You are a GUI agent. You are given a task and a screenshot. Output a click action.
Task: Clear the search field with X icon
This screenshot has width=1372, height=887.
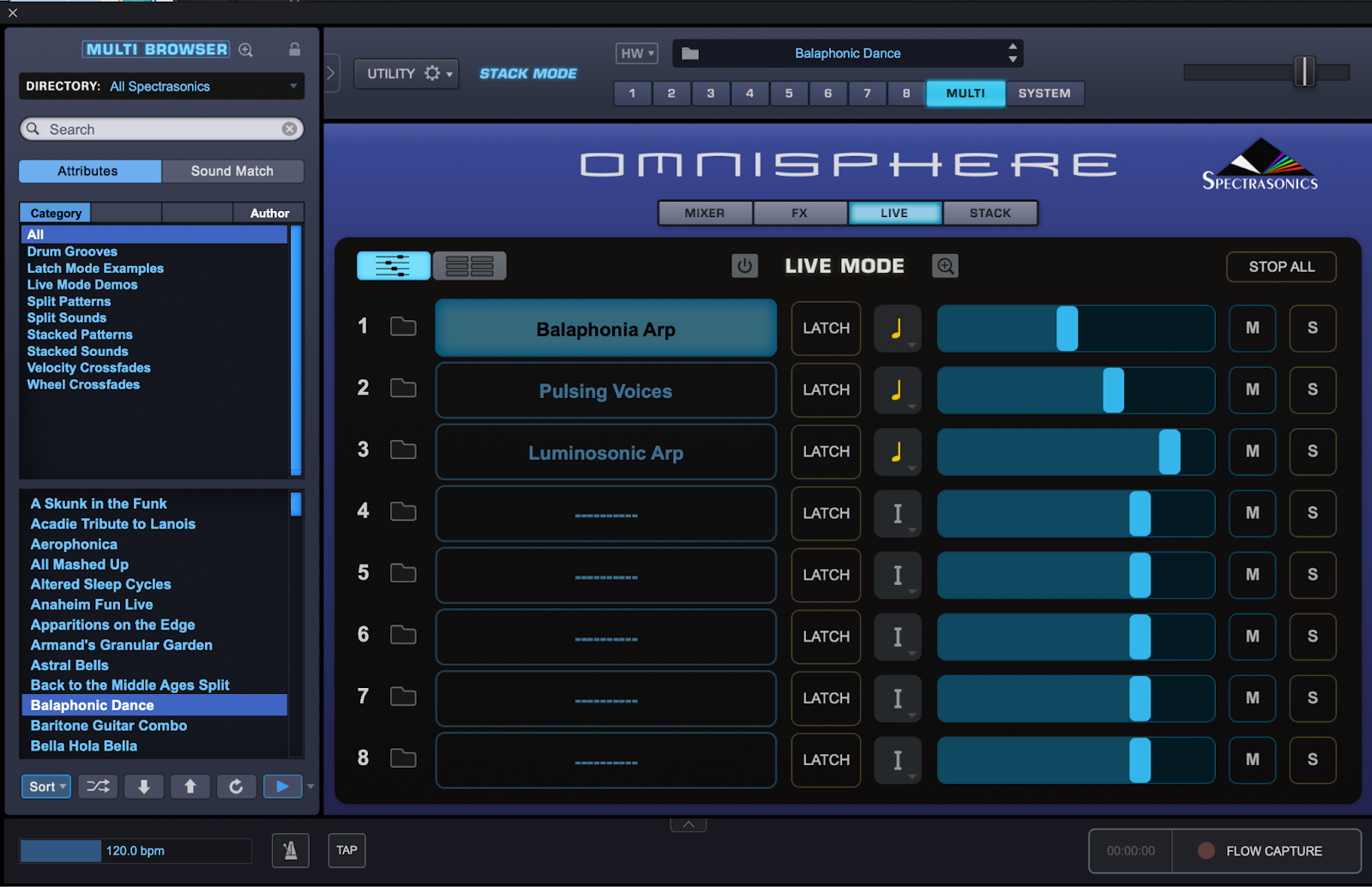pos(290,129)
